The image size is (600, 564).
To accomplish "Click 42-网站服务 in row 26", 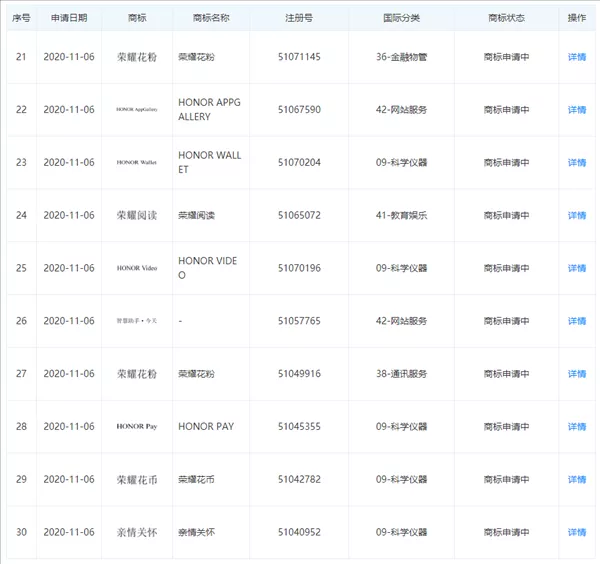I will tap(401, 321).
